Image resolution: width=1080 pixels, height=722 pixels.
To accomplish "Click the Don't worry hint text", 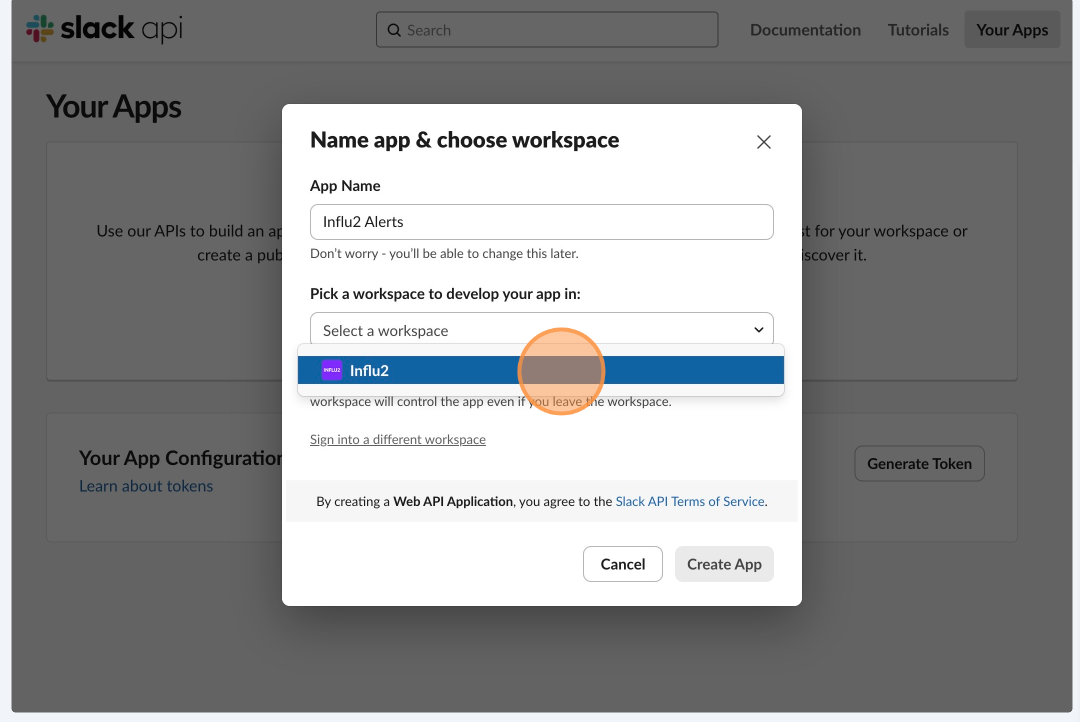I will tap(444, 254).
